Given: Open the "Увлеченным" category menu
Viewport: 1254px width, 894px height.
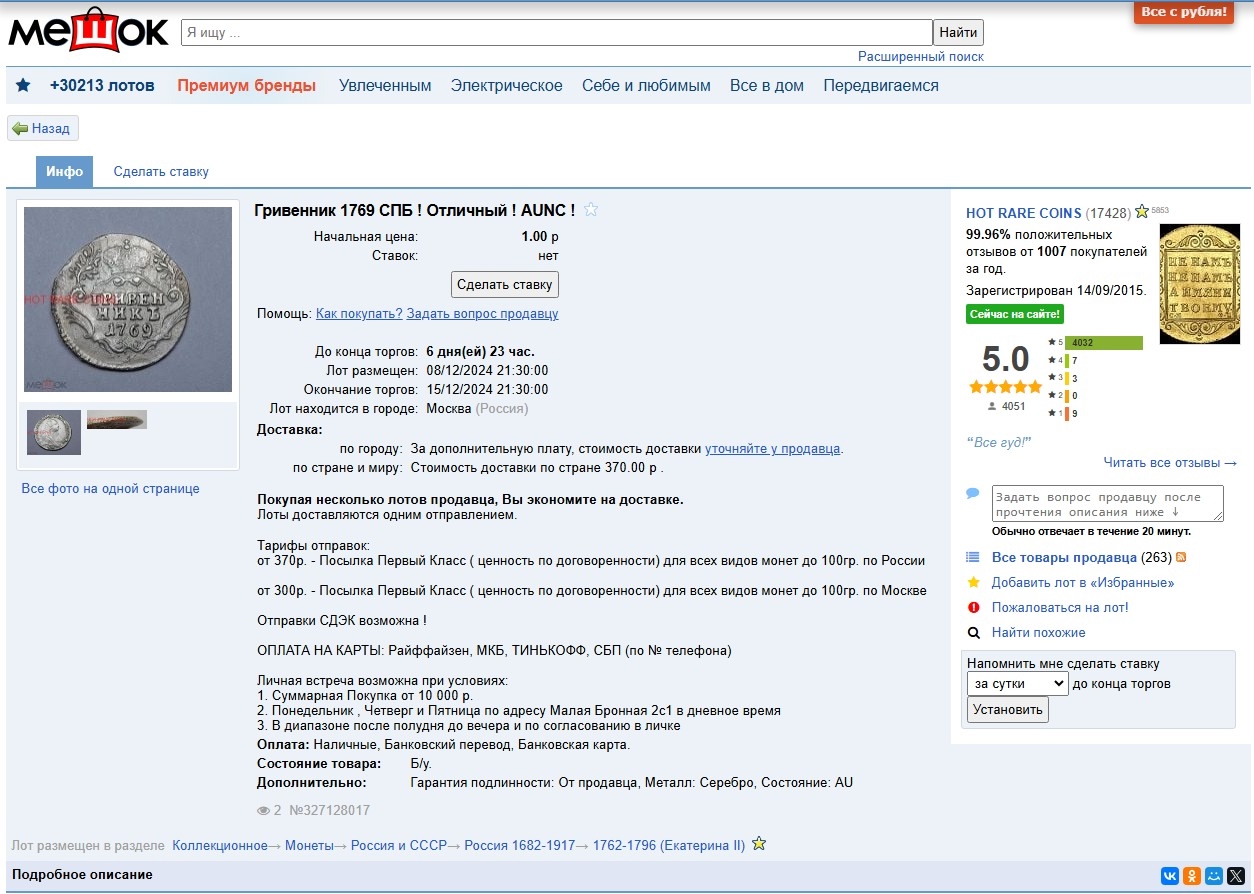Looking at the screenshot, I should coord(385,86).
